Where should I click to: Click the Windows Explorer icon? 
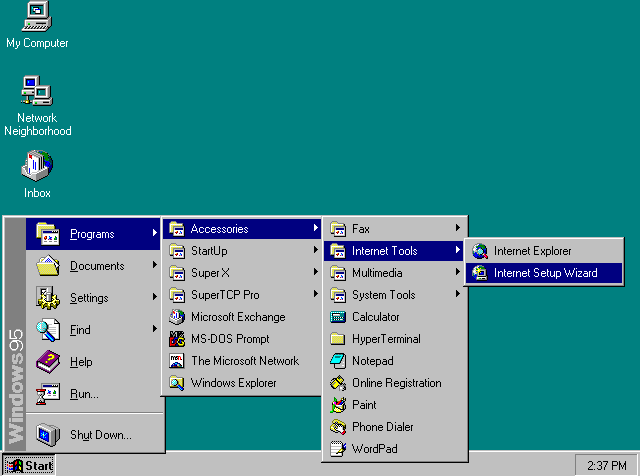pos(177,383)
